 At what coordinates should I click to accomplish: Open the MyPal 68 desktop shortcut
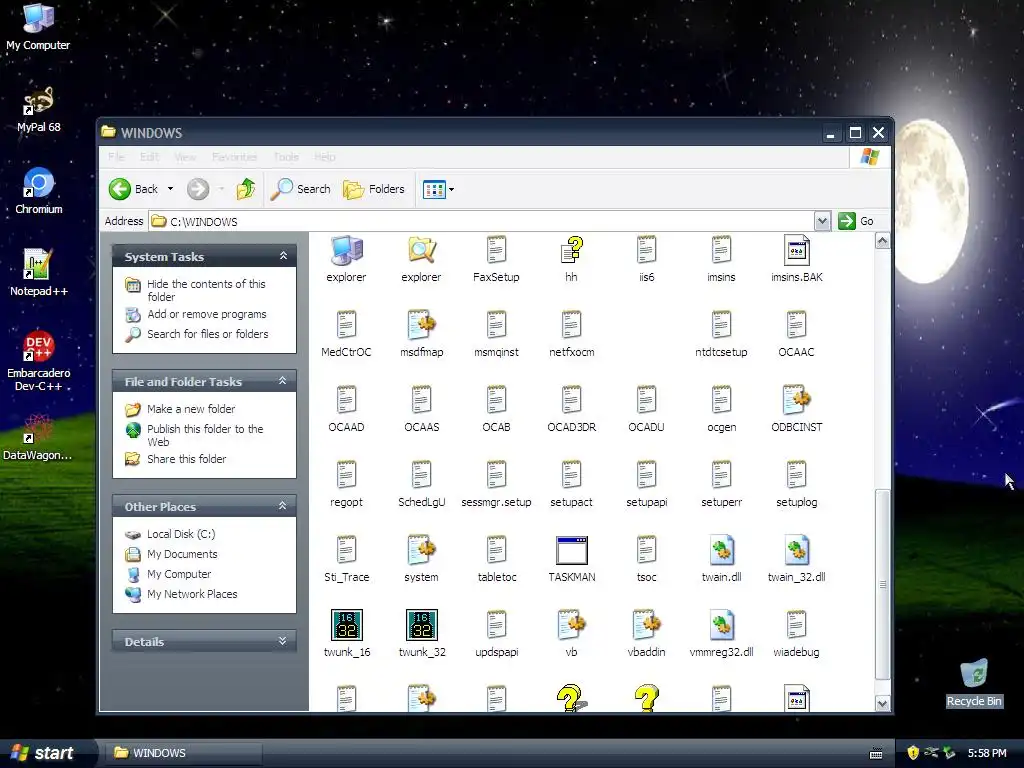click(x=39, y=109)
